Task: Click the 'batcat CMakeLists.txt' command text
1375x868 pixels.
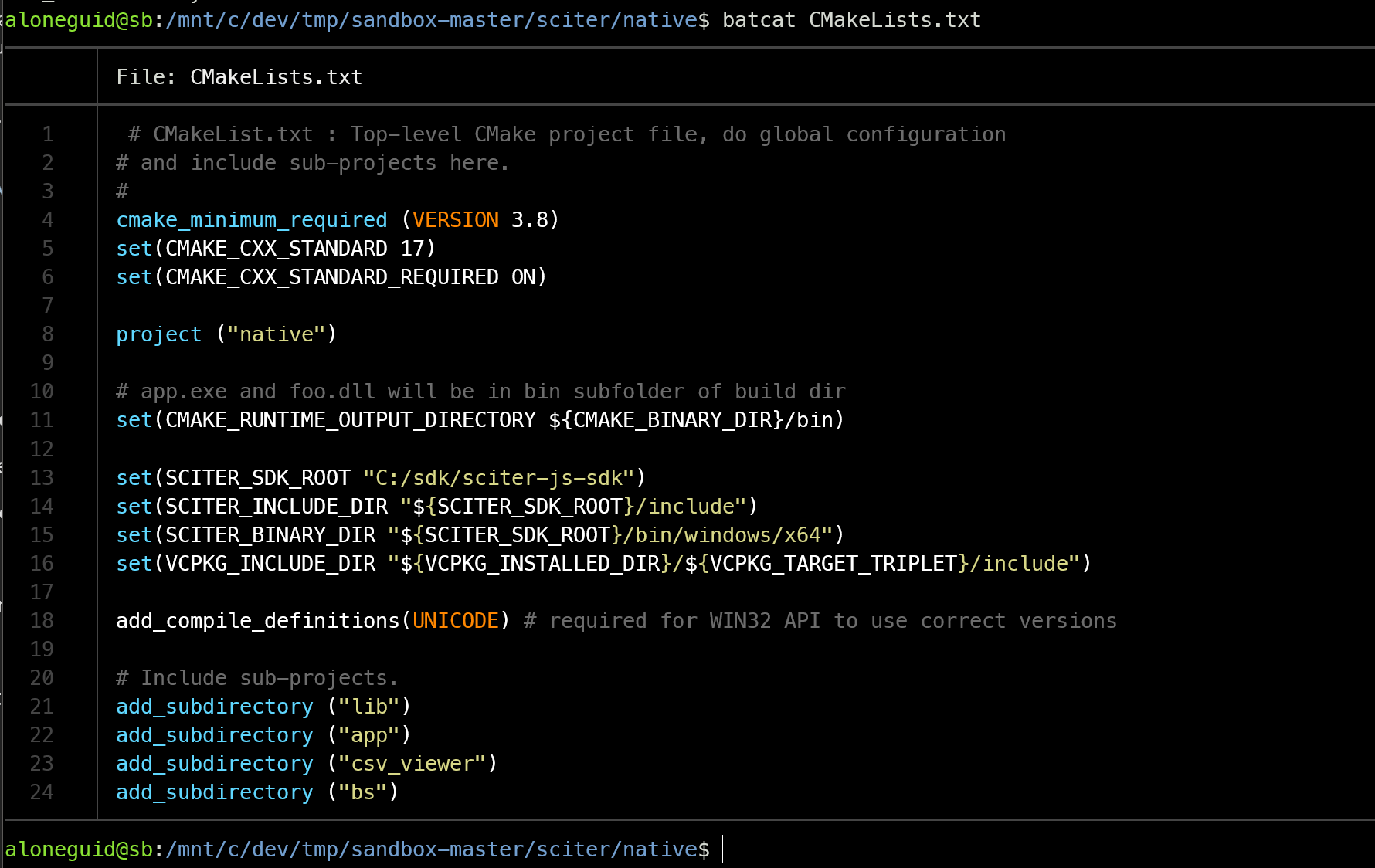Action: (x=851, y=20)
